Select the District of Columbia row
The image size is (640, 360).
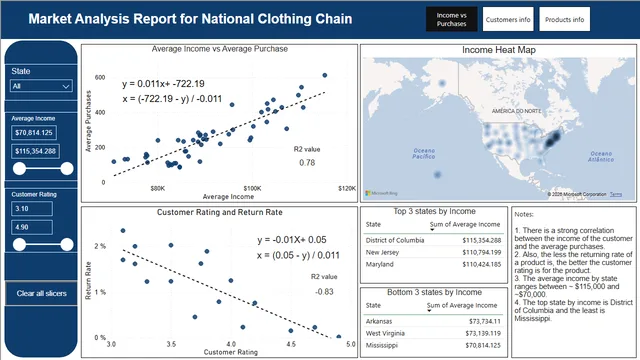433,240
